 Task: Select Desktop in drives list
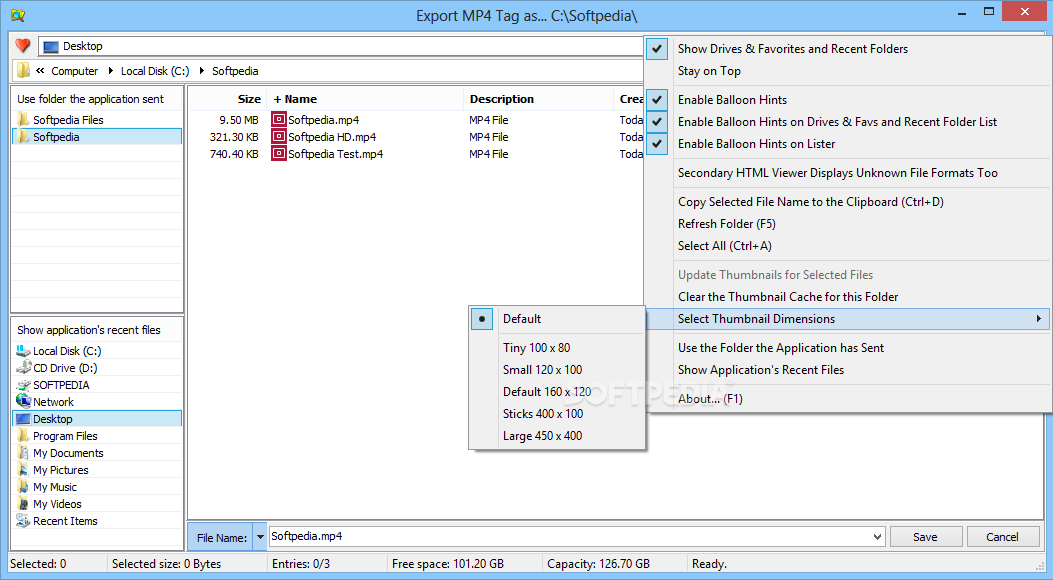point(97,419)
